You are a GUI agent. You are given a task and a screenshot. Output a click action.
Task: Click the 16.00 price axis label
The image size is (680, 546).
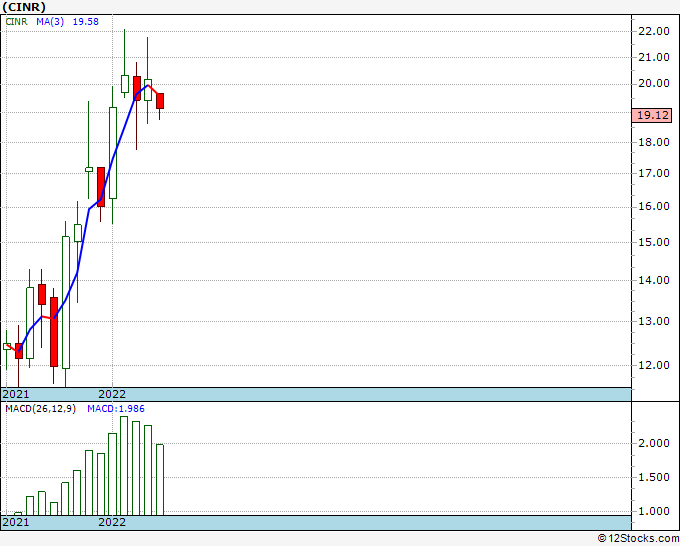(654, 206)
